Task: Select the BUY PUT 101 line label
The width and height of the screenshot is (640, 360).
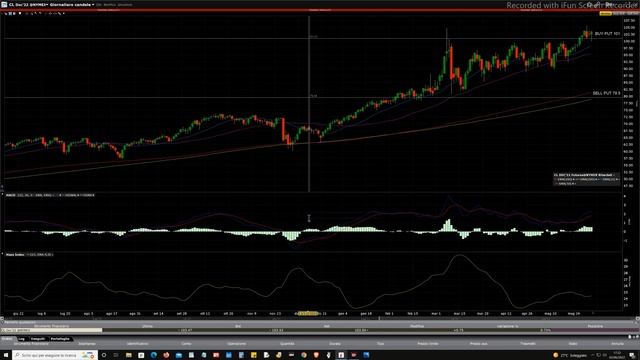Action: [x=607, y=33]
